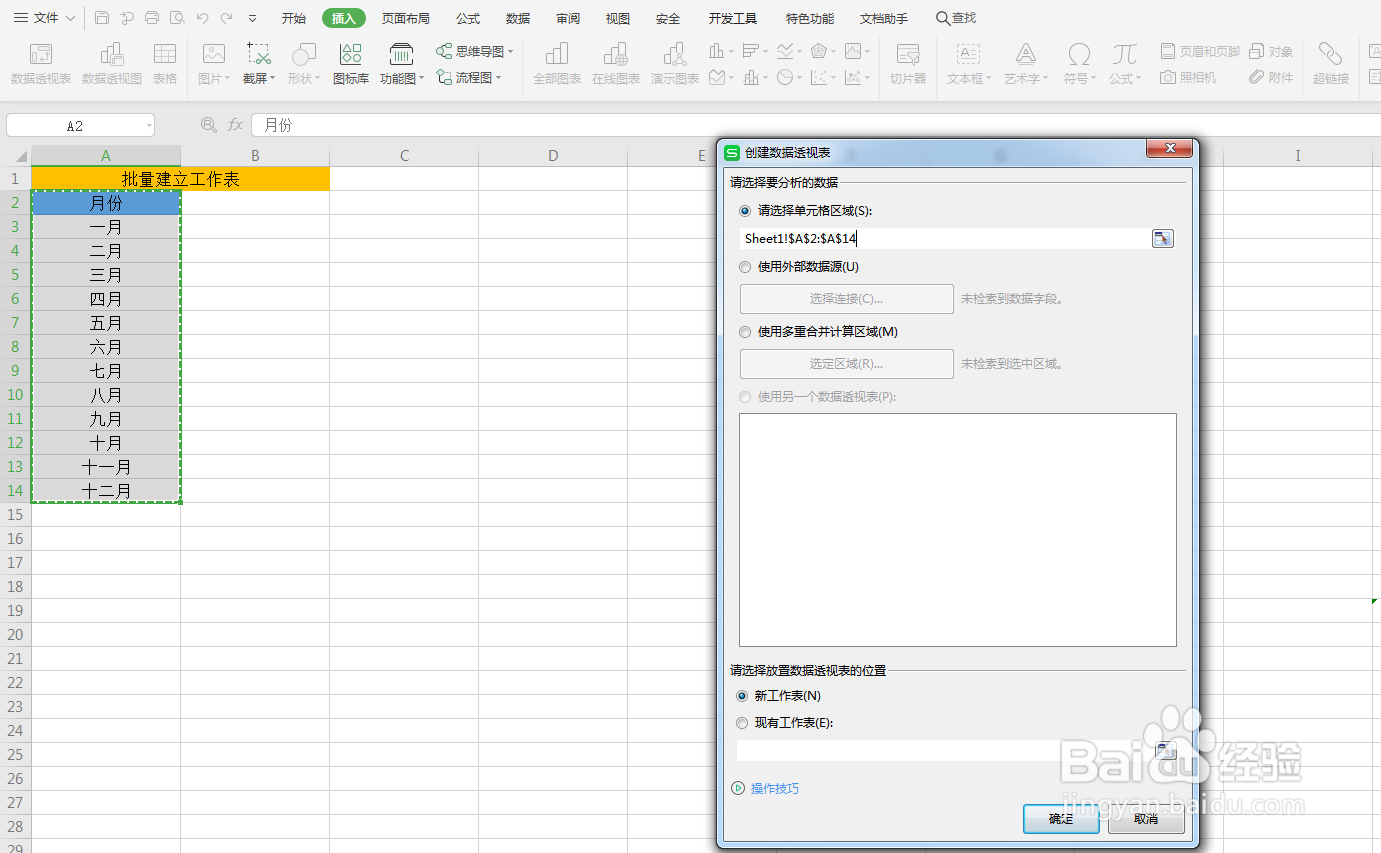Switch to the 开发工具 ribbon tab
This screenshot has height=853, width=1381.
[733, 18]
